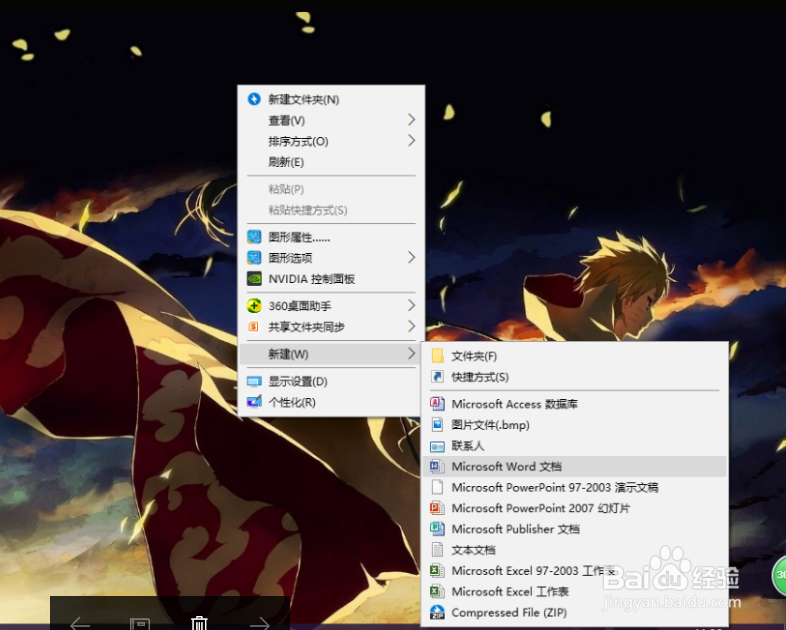Expand the 查看(V) submenu arrow
The width and height of the screenshot is (786, 630).
coord(412,120)
